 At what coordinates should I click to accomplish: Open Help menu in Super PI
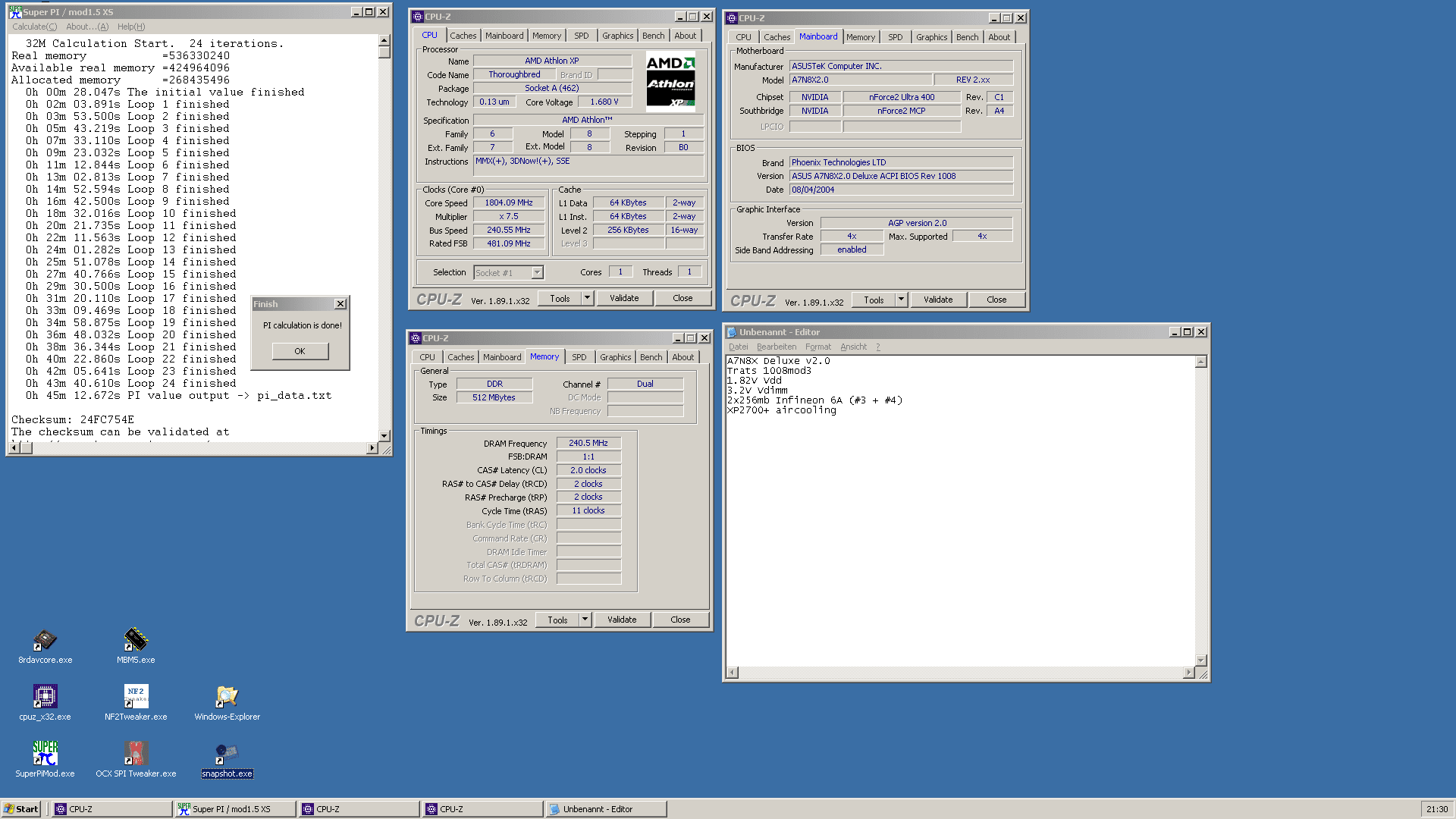131,27
